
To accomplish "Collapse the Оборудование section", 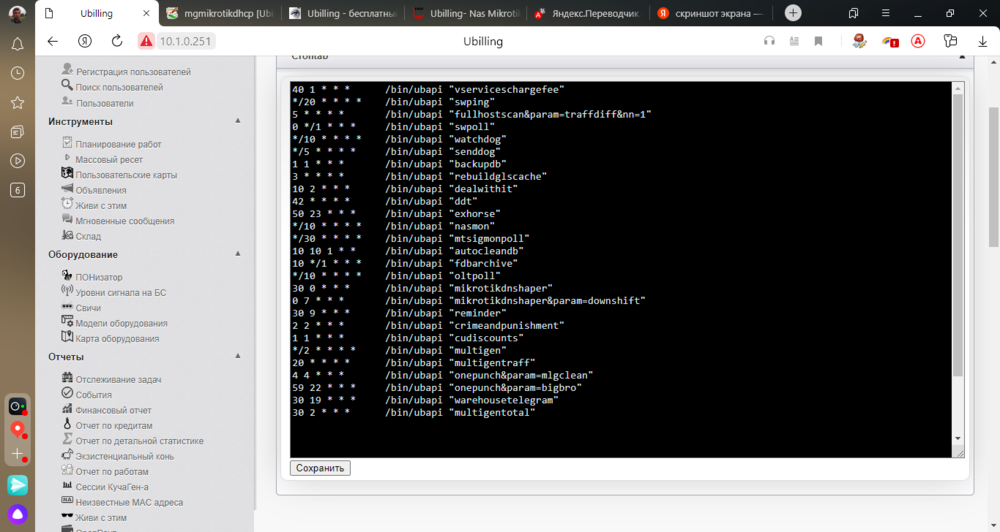I will pos(238,255).
